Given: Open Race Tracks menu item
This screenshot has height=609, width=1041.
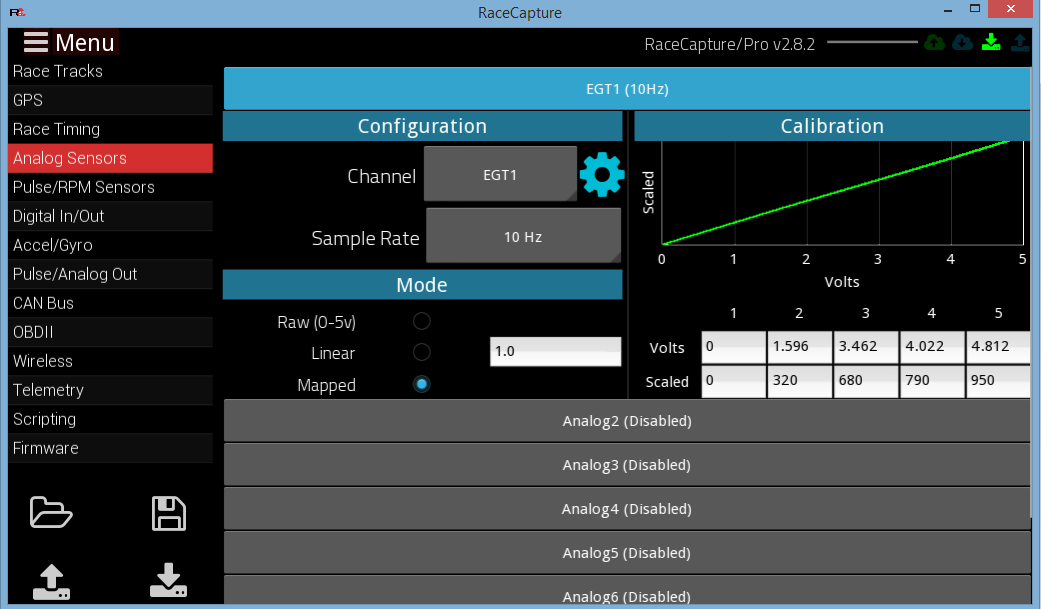Looking at the screenshot, I should click(x=110, y=71).
